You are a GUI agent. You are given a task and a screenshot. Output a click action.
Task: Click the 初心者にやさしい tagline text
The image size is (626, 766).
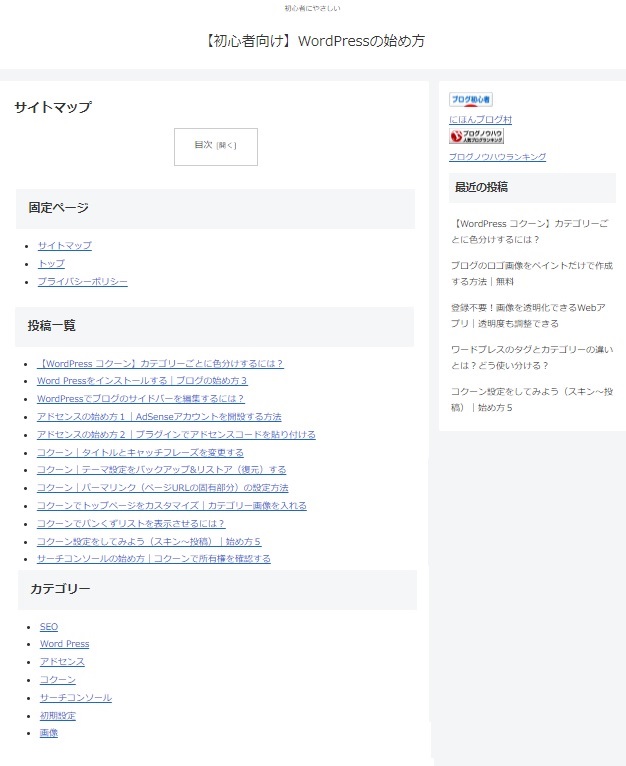[x=312, y=8]
